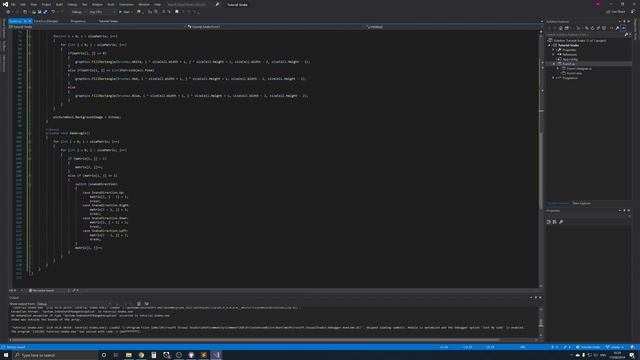Open the Show output from dropdown
The width and height of the screenshot is (640, 360).
(74, 304)
